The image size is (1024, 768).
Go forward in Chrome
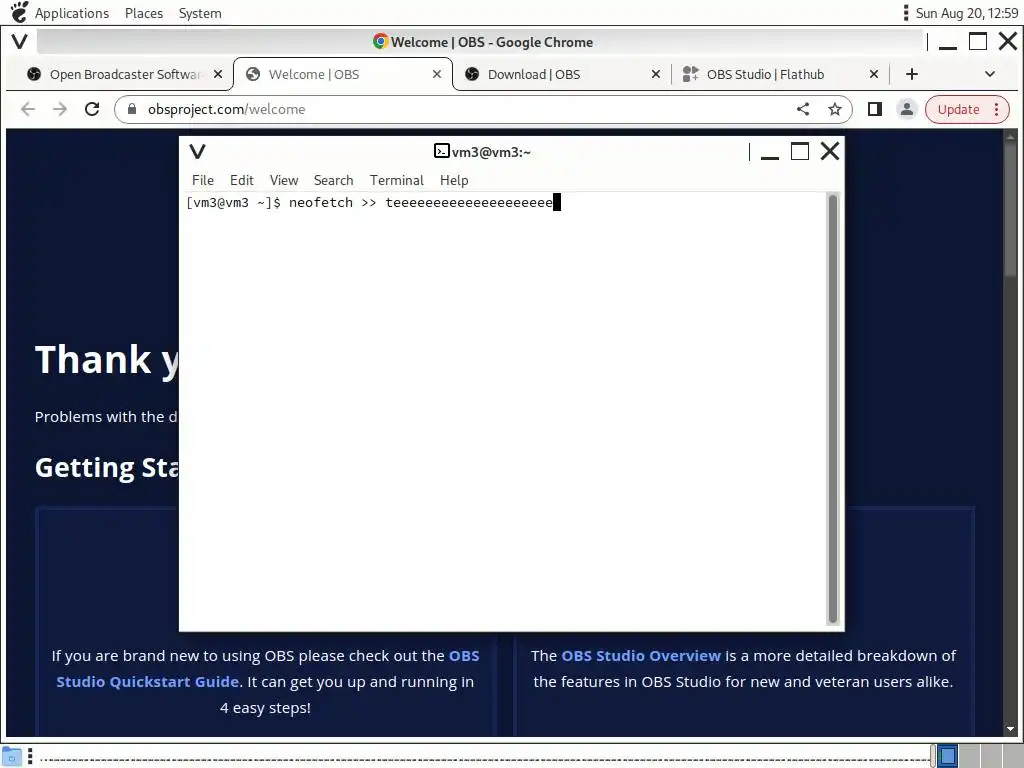click(60, 109)
